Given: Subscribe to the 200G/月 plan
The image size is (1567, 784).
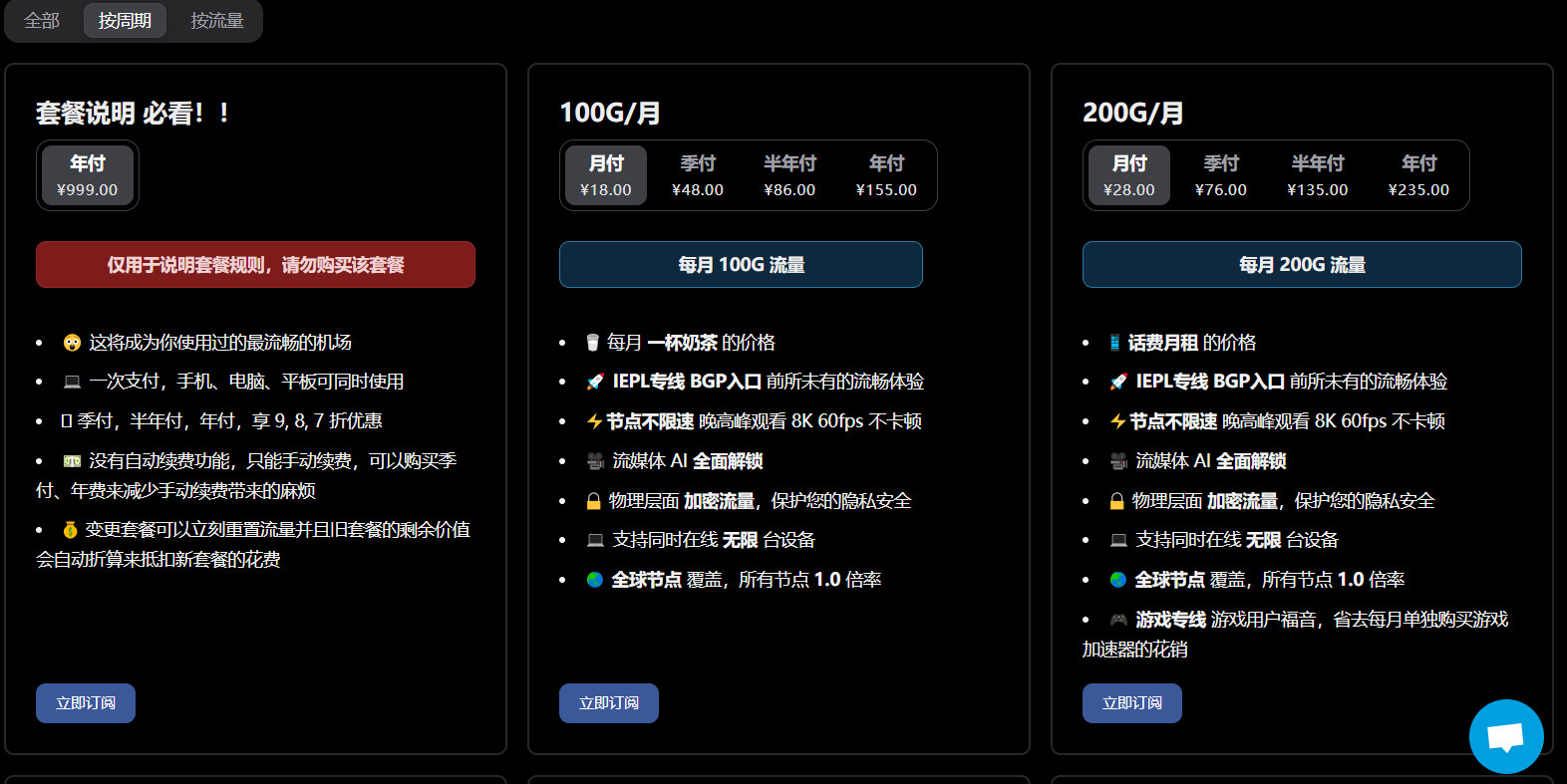Looking at the screenshot, I should tap(1132, 703).
